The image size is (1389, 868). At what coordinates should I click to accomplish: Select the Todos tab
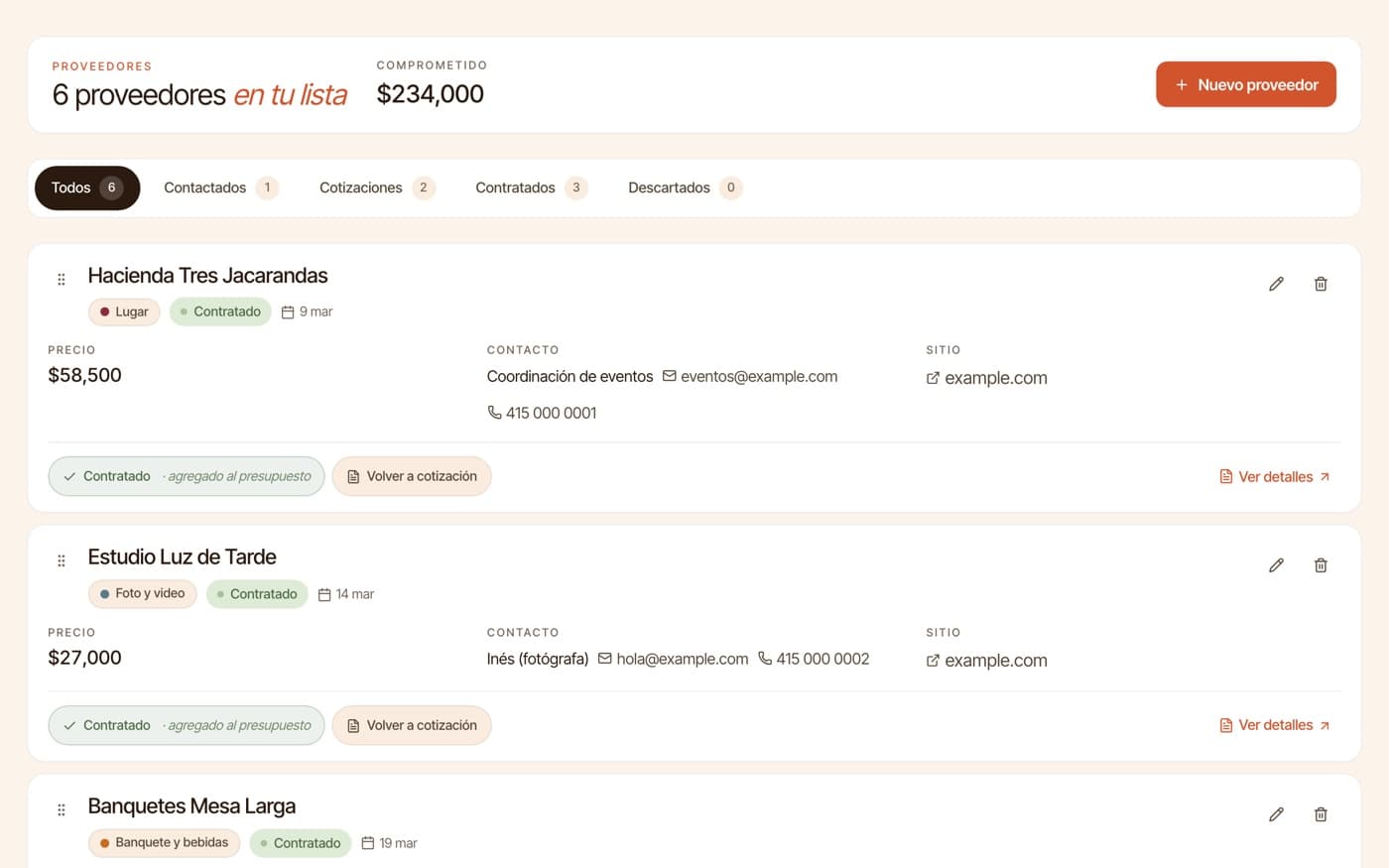pos(87,187)
